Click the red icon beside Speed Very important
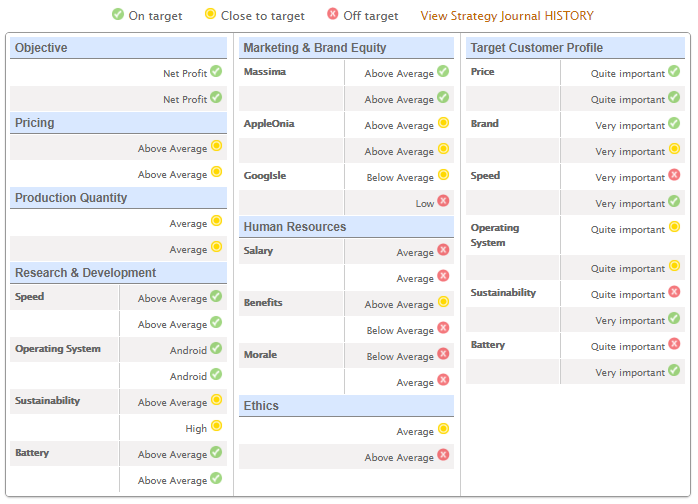This screenshot has width=698, height=504. 674,176
